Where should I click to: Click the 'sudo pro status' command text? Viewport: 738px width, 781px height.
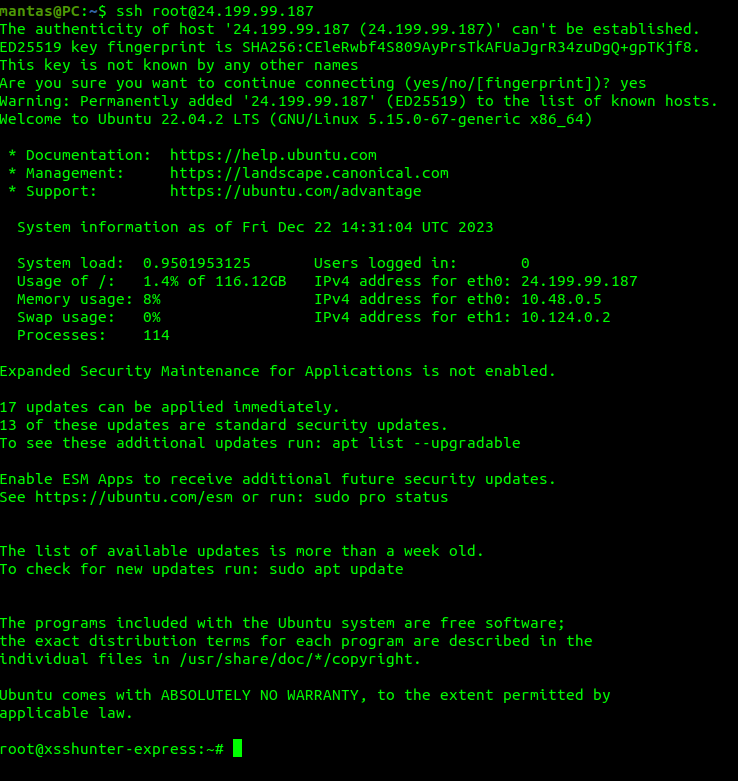click(x=381, y=497)
